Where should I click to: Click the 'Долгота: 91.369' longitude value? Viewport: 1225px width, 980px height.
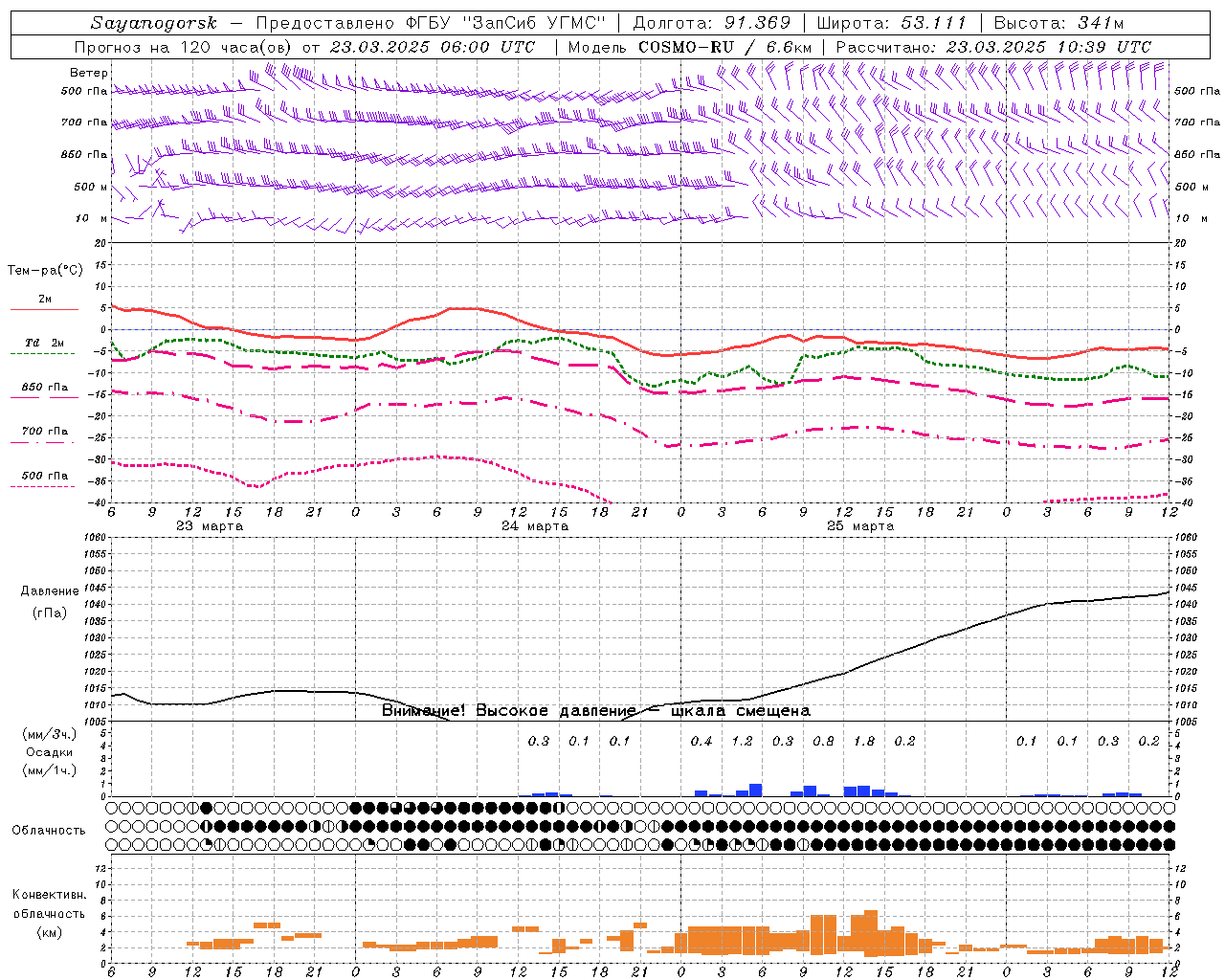point(712,23)
